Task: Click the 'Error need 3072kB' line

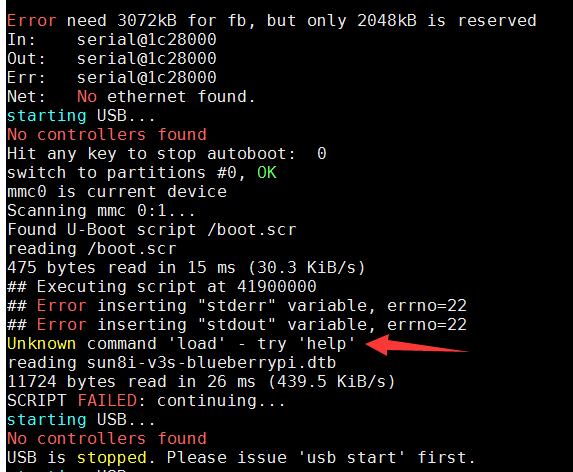Action: [272, 21]
